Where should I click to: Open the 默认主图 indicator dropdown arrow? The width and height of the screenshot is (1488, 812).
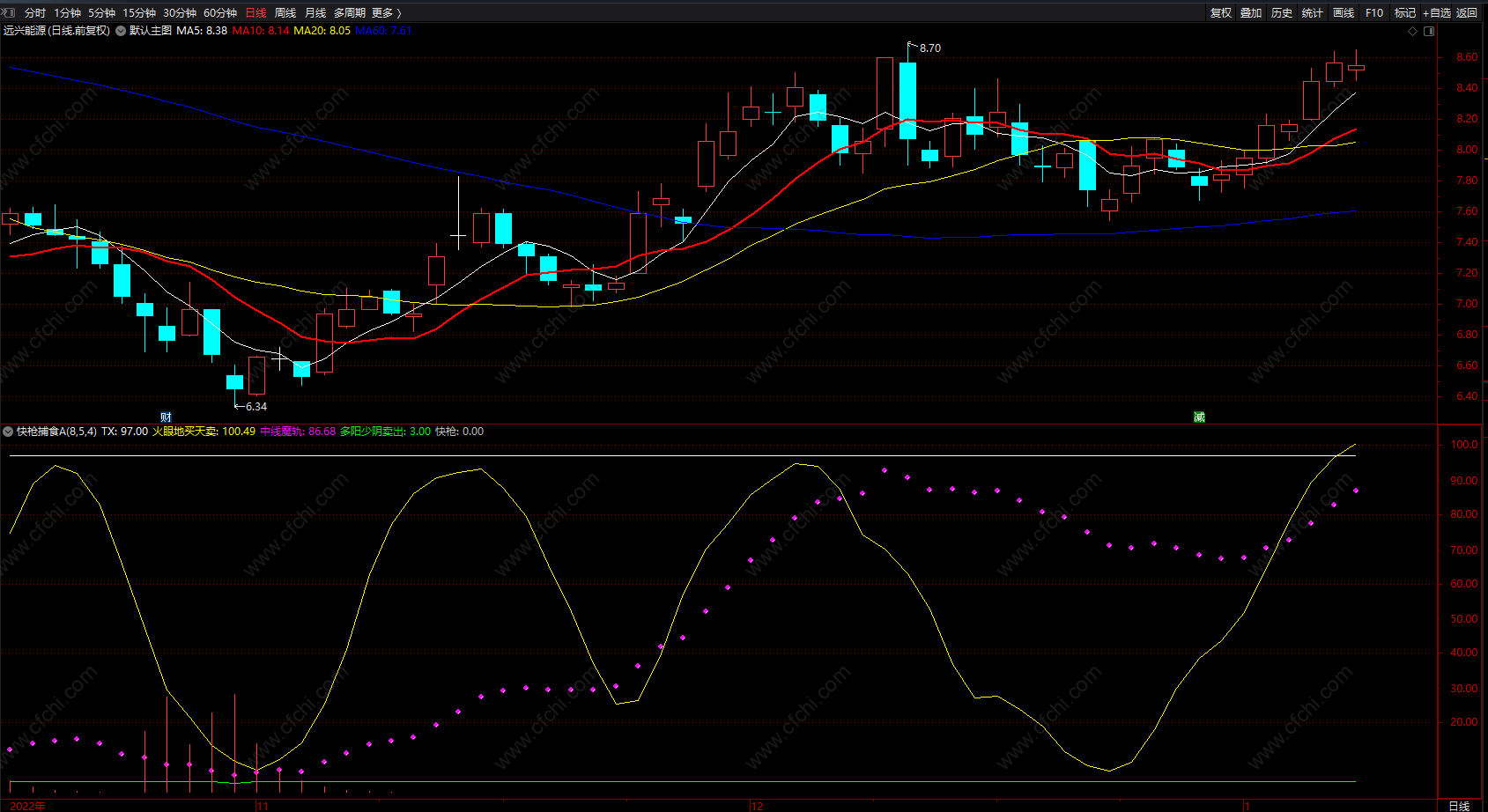coord(121,31)
